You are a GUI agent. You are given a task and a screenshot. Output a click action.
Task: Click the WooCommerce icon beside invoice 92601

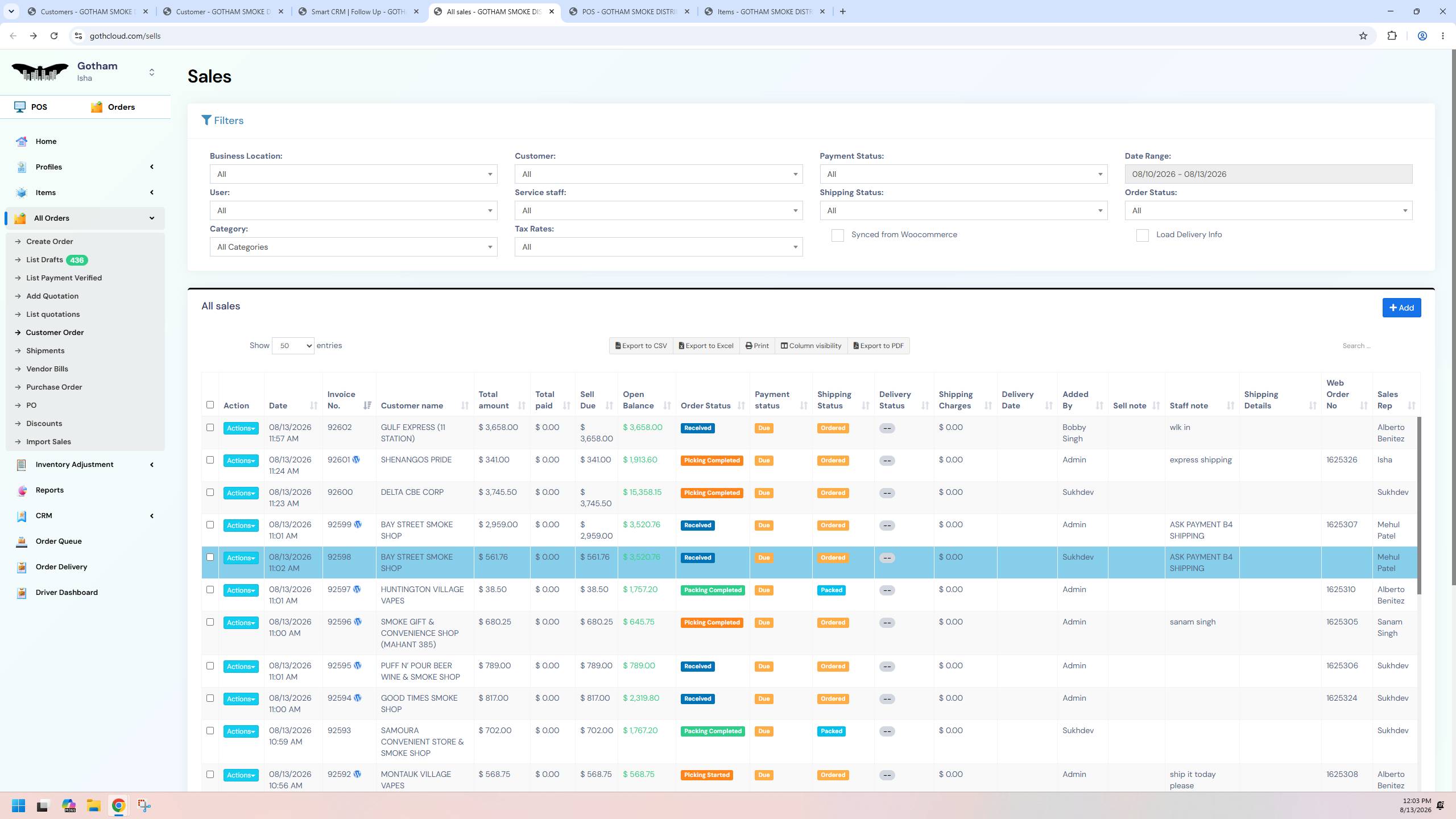pos(356,460)
